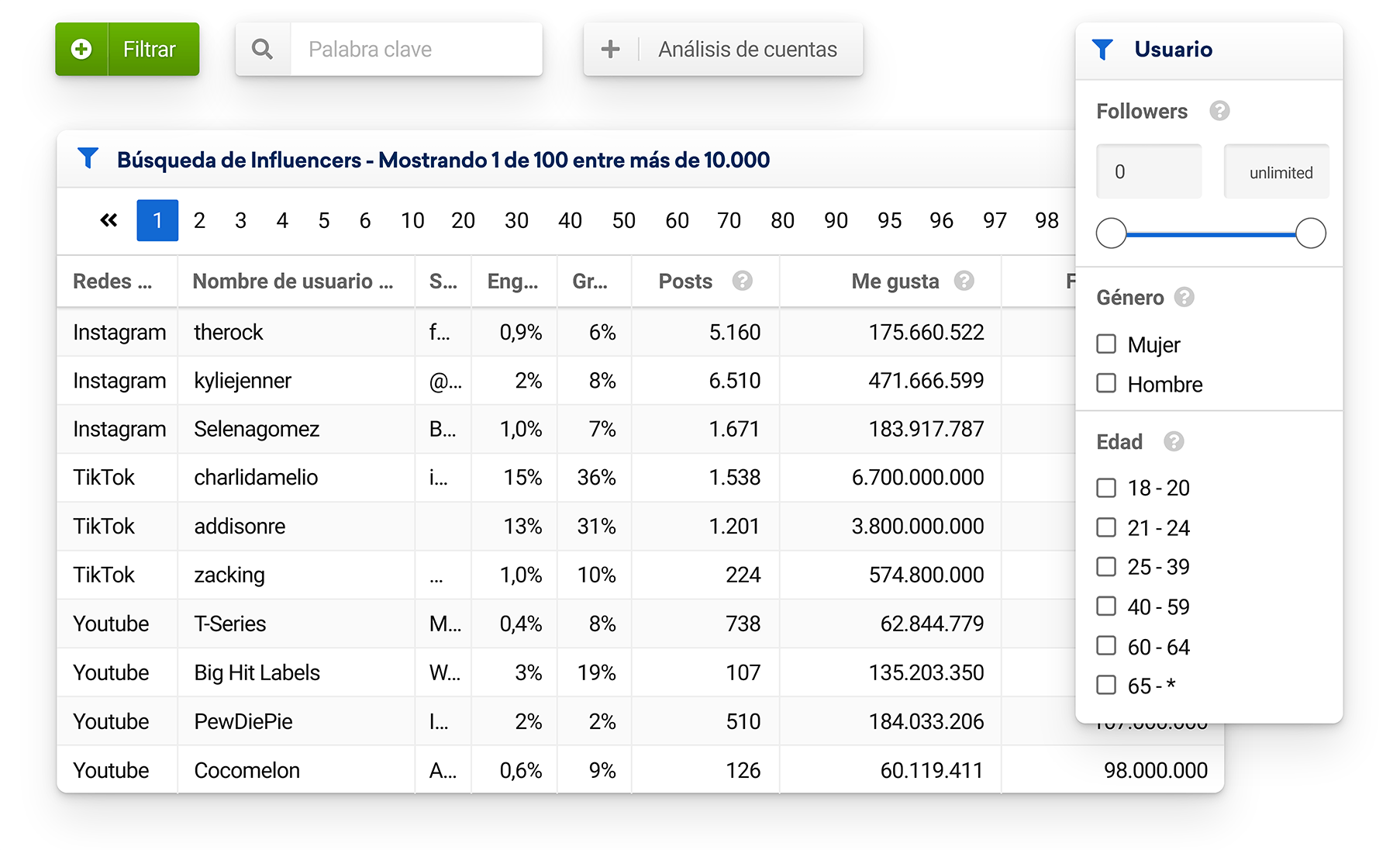This screenshot has width=1400, height=850.
Task: Tick the 25 - 39 age checkbox
Action: [x=1106, y=567]
